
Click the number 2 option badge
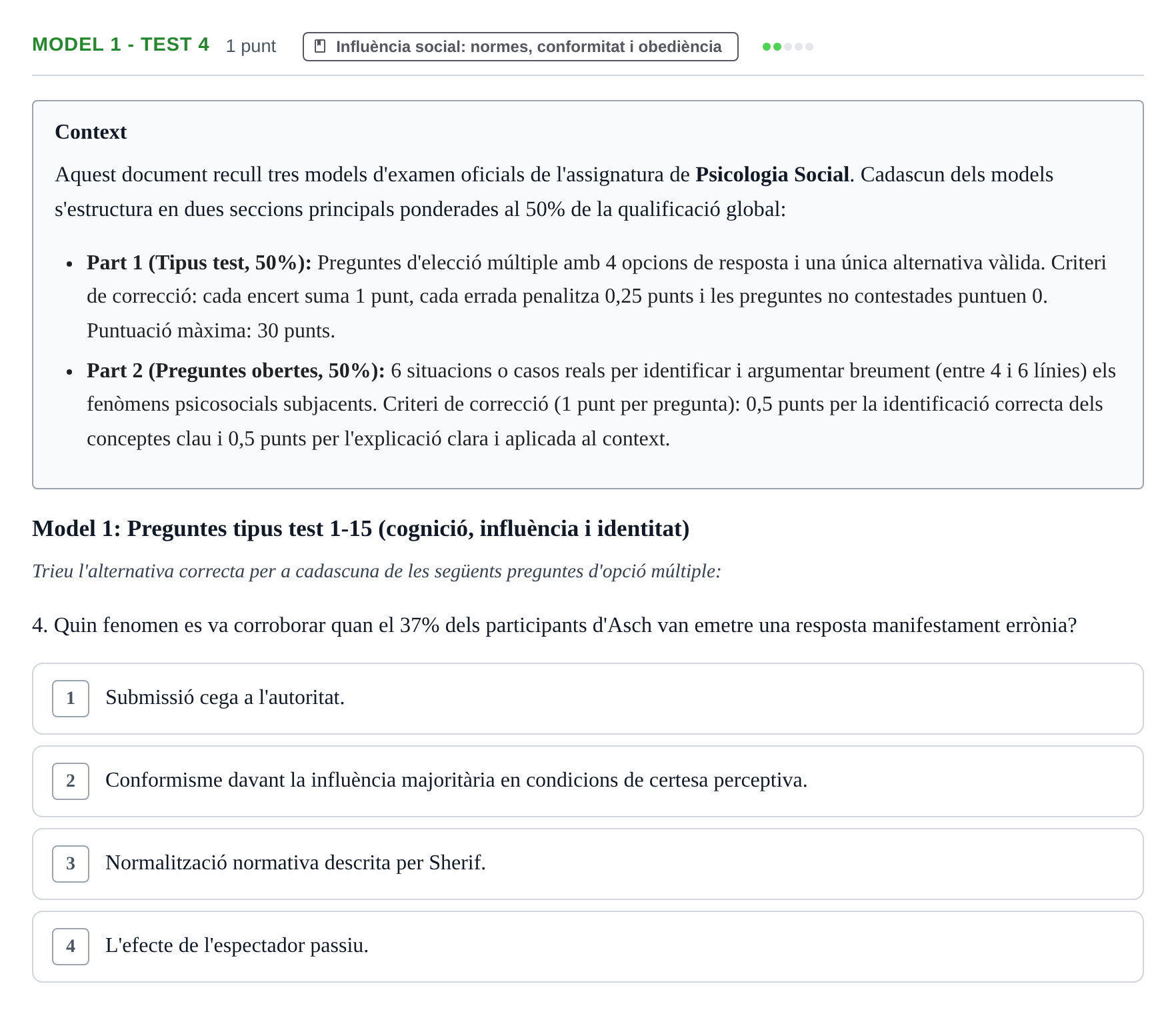tap(71, 781)
